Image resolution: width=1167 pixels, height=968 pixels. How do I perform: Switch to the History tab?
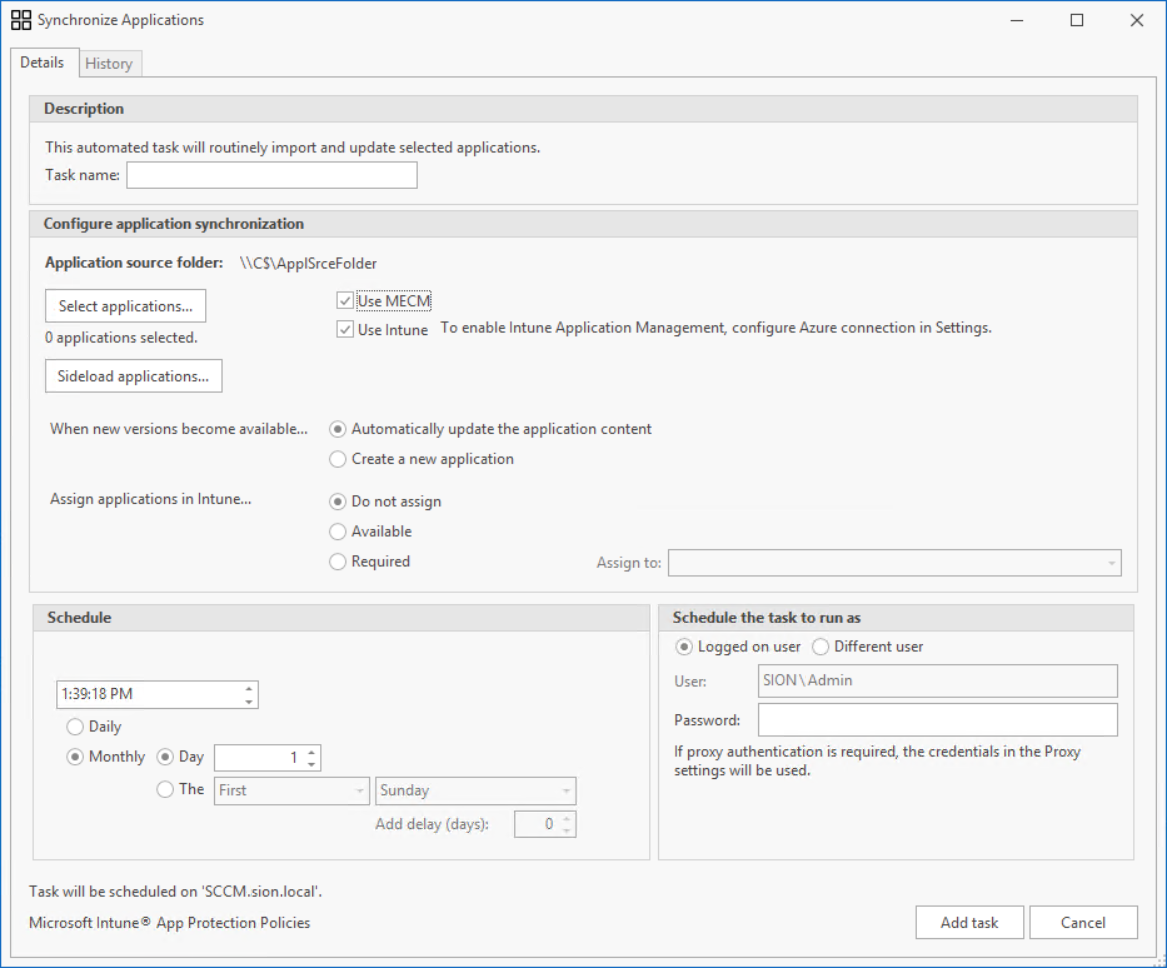[x=108, y=64]
